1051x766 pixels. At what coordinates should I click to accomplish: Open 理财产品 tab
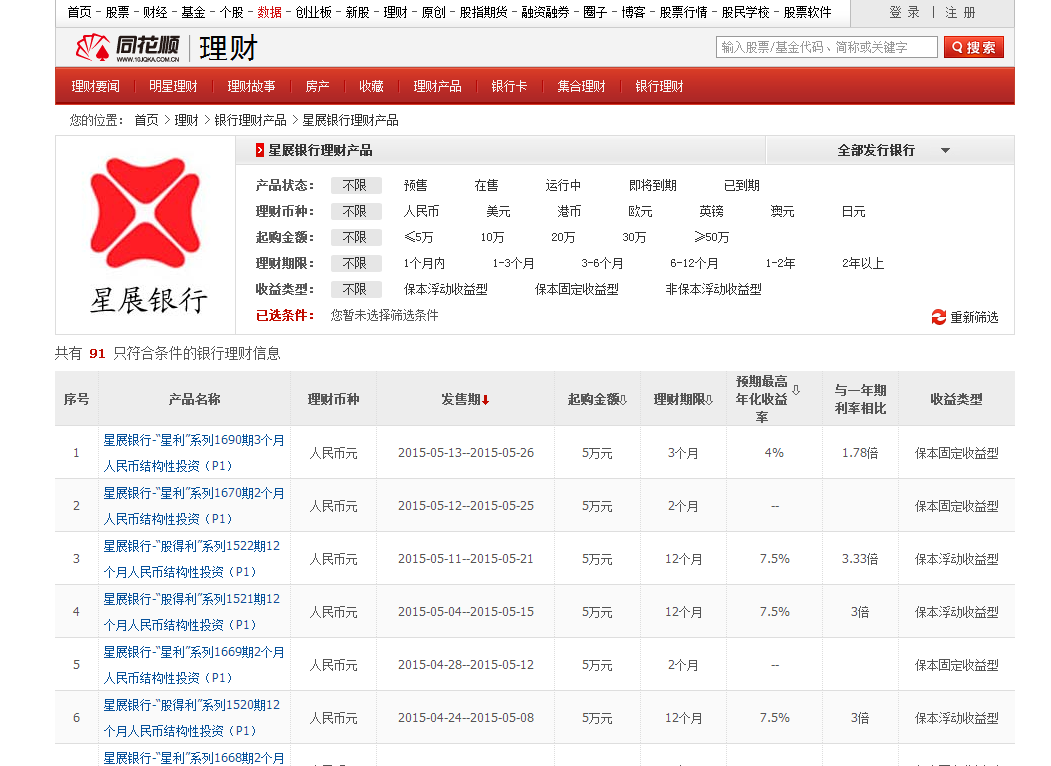(437, 86)
